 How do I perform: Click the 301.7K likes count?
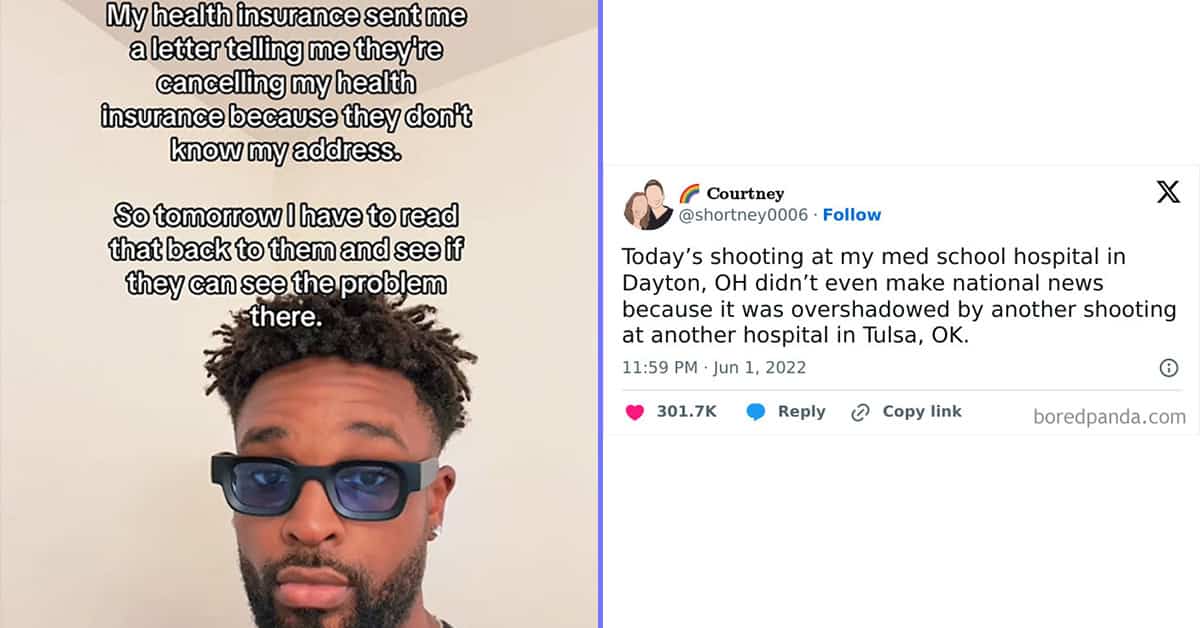pos(687,412)
